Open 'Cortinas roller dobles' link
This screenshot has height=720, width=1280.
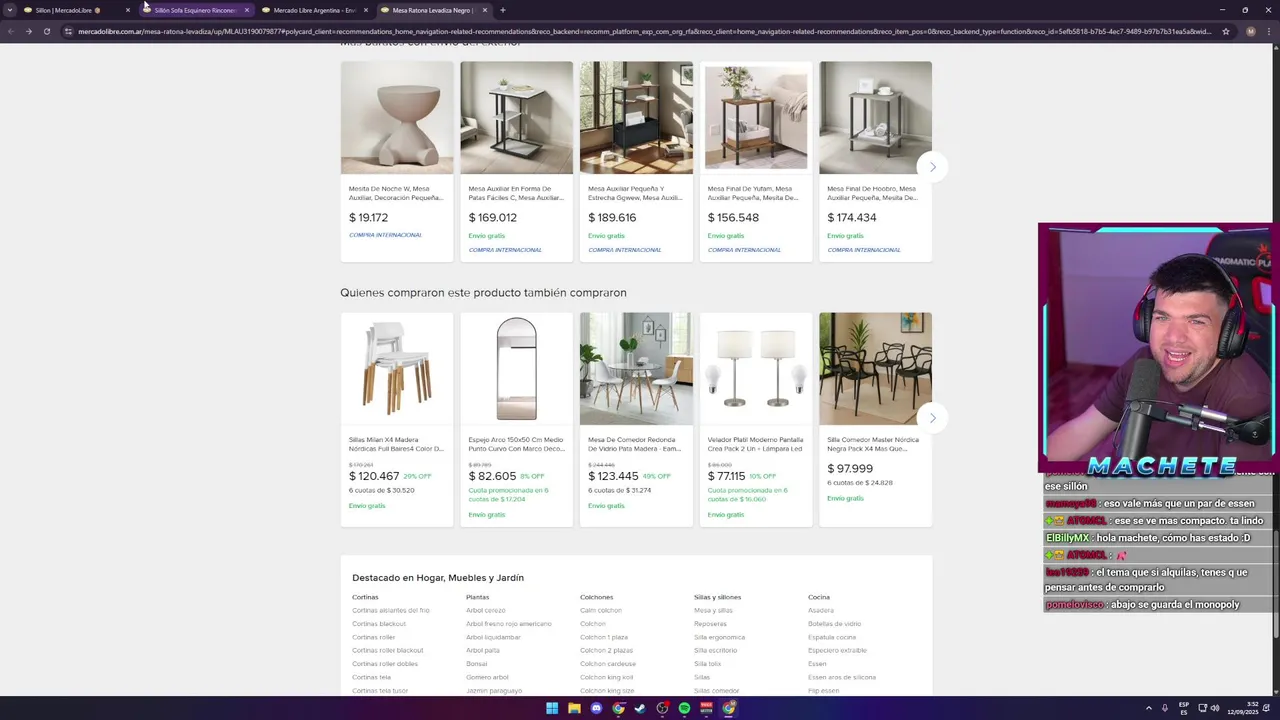coord(385,664)
